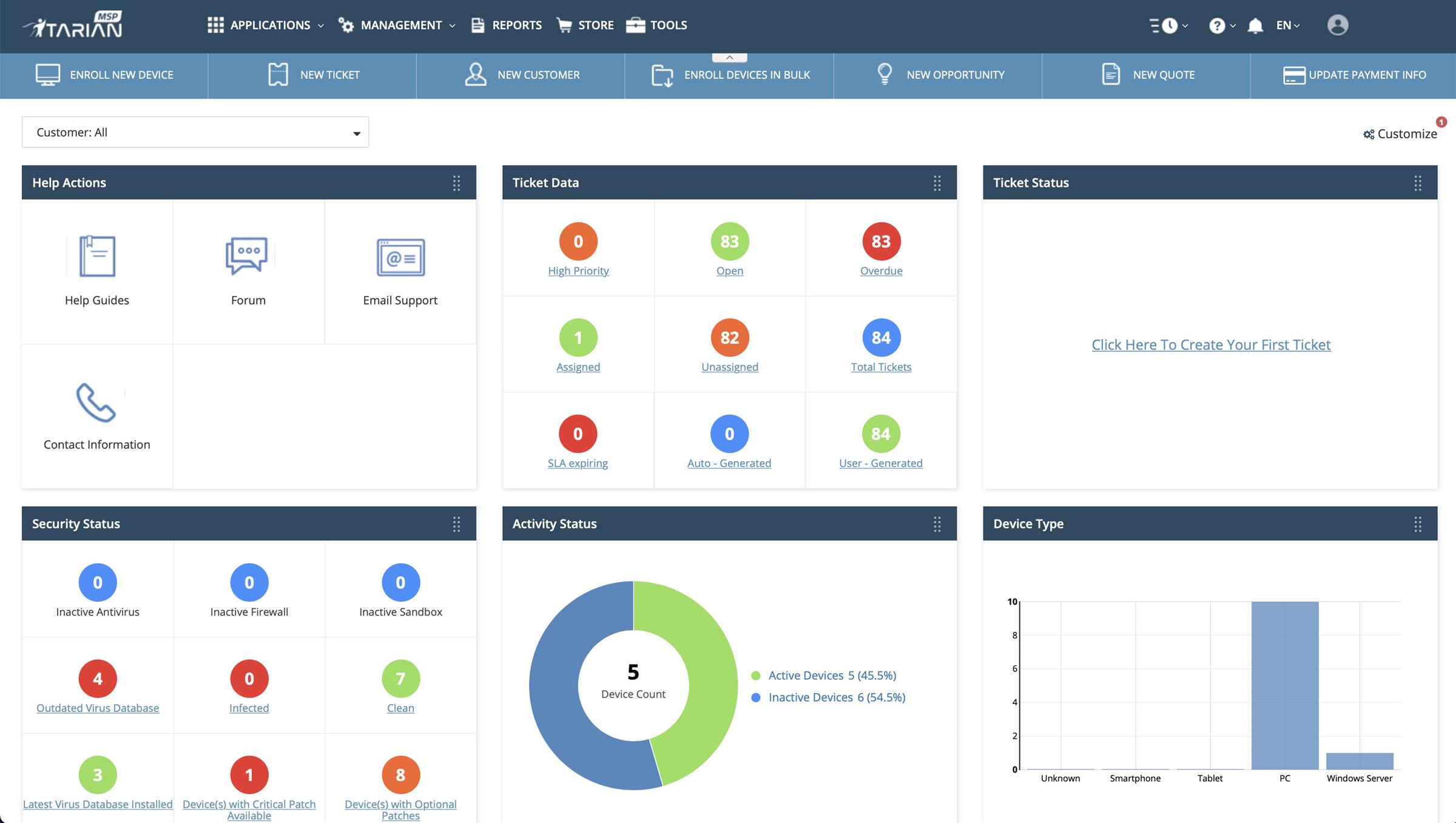Click the Contact Information phone icon
The width and height of the screenshot is (1456, 823).
(96, 403)
